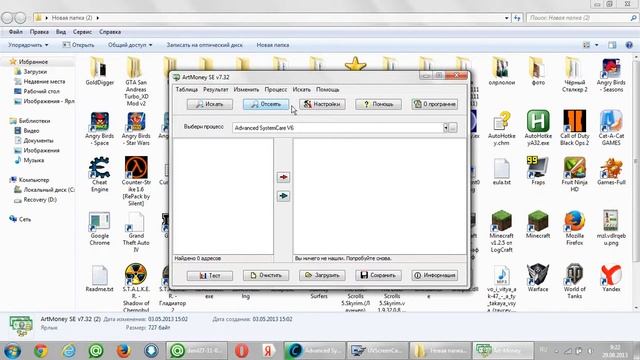This screenshot has height=360, width=640.
Task: Switch to Новая папка taskbar window
Action: [440, 351]
